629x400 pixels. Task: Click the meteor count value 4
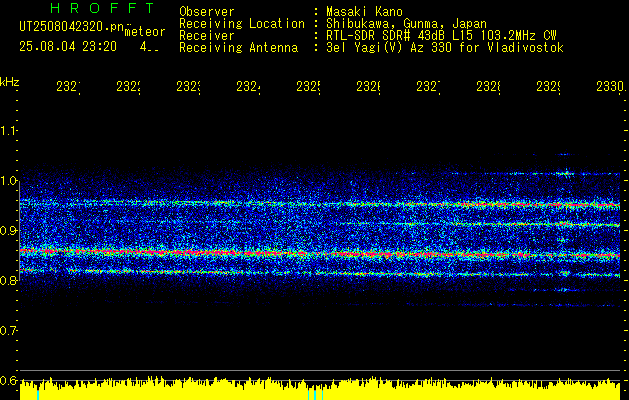pos(144,47)
